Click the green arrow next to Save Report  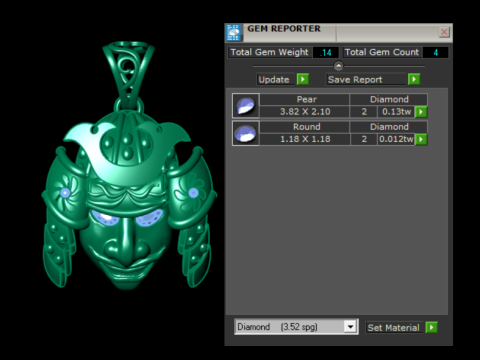[414, 79]
